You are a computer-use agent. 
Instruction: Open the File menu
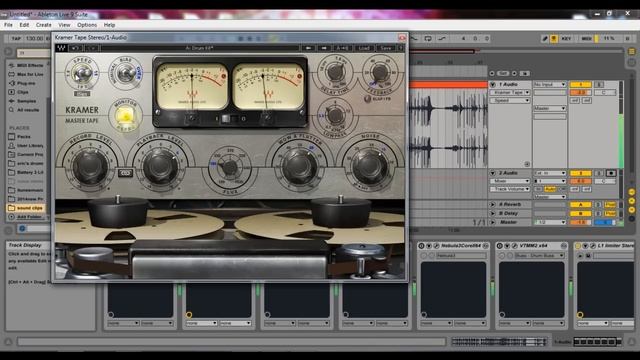click(x=8, y=25)
